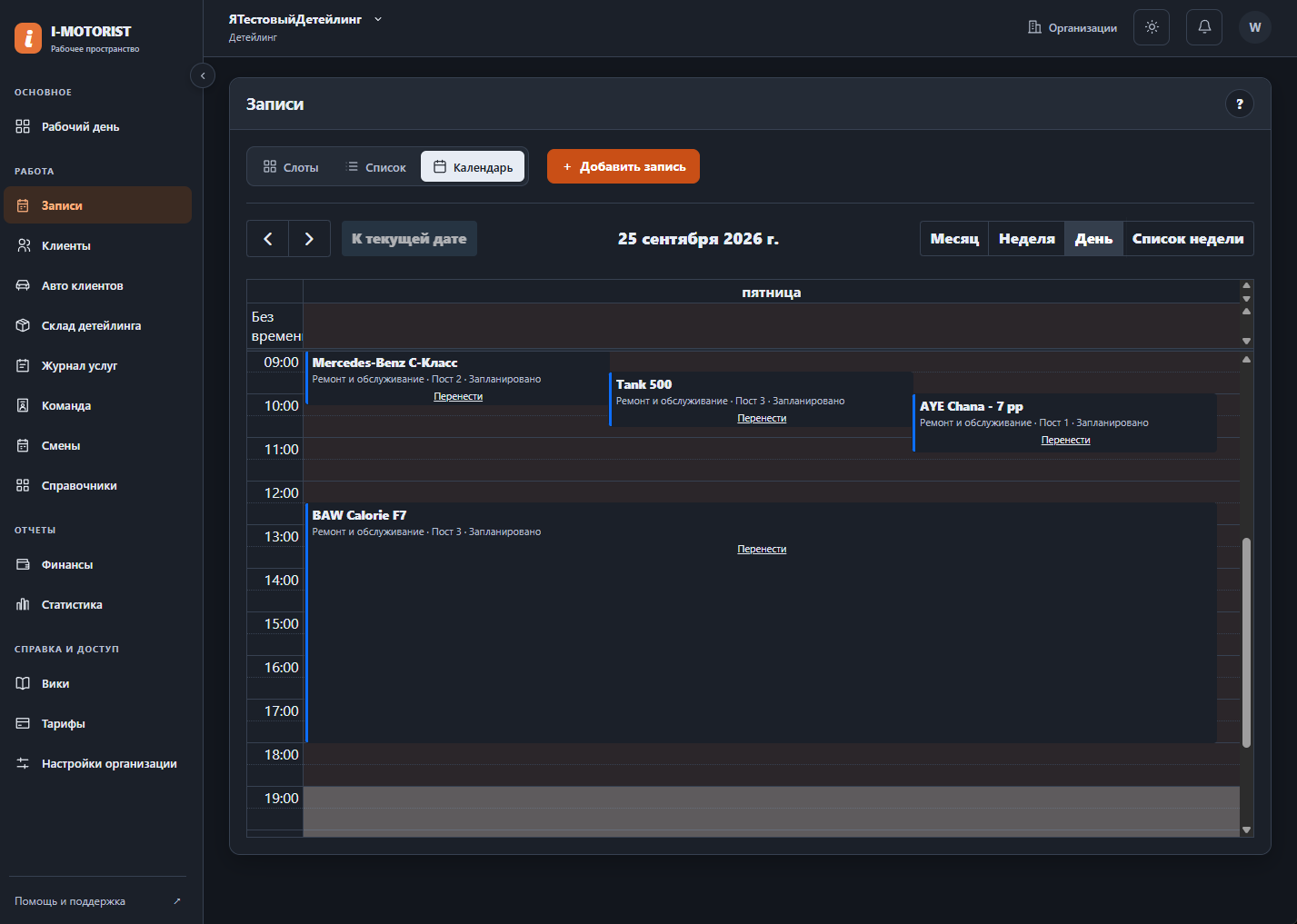
Task: Open the Записи sidebar item
Action: [x=98, y=205]
